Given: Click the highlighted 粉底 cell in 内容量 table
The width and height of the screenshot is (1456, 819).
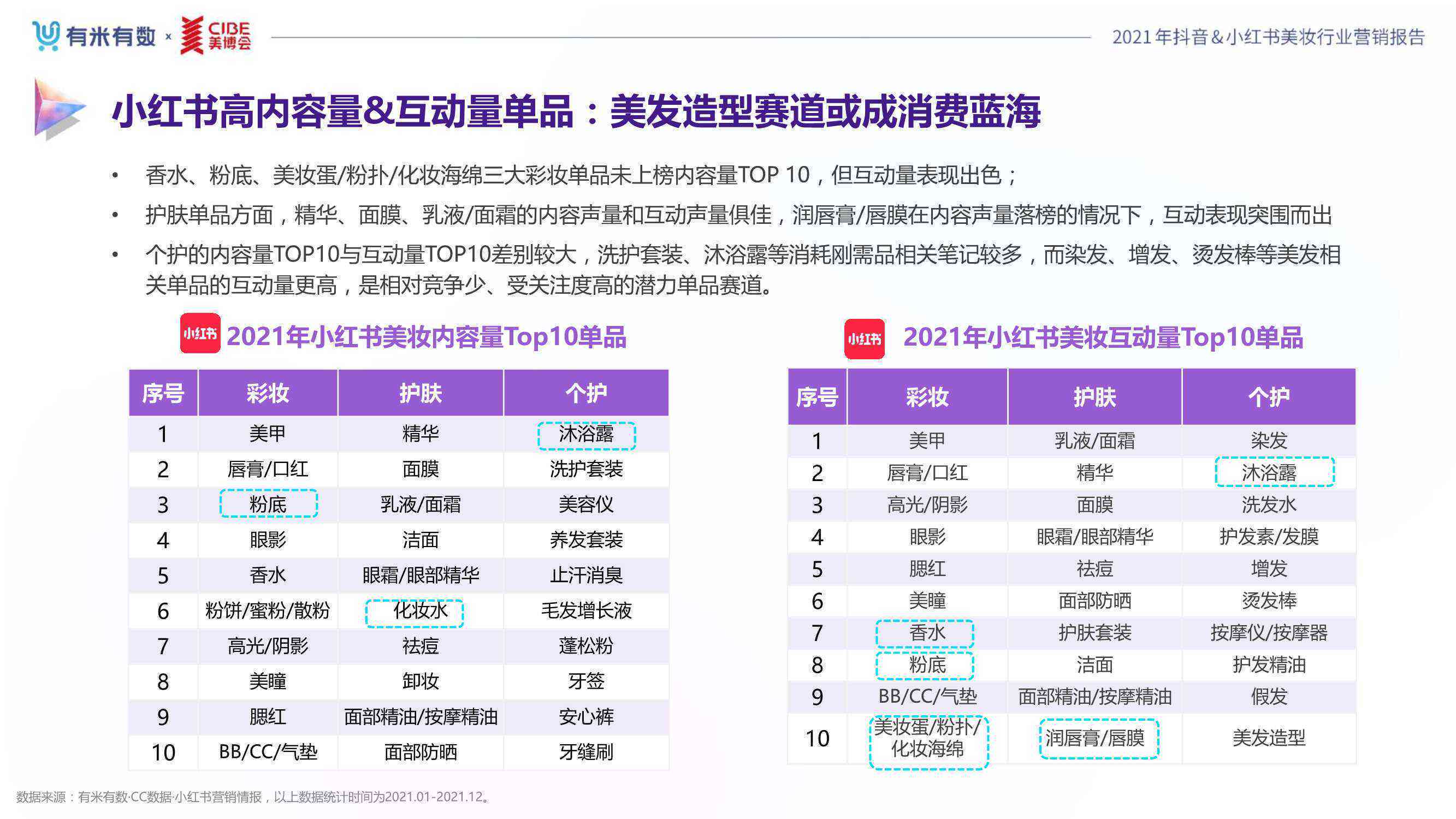Looking at the screenshot, I should 269,503.
